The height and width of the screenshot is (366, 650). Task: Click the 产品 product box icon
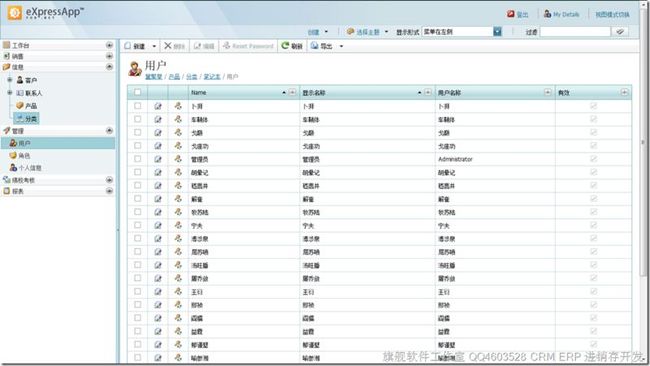pos(20,106)
